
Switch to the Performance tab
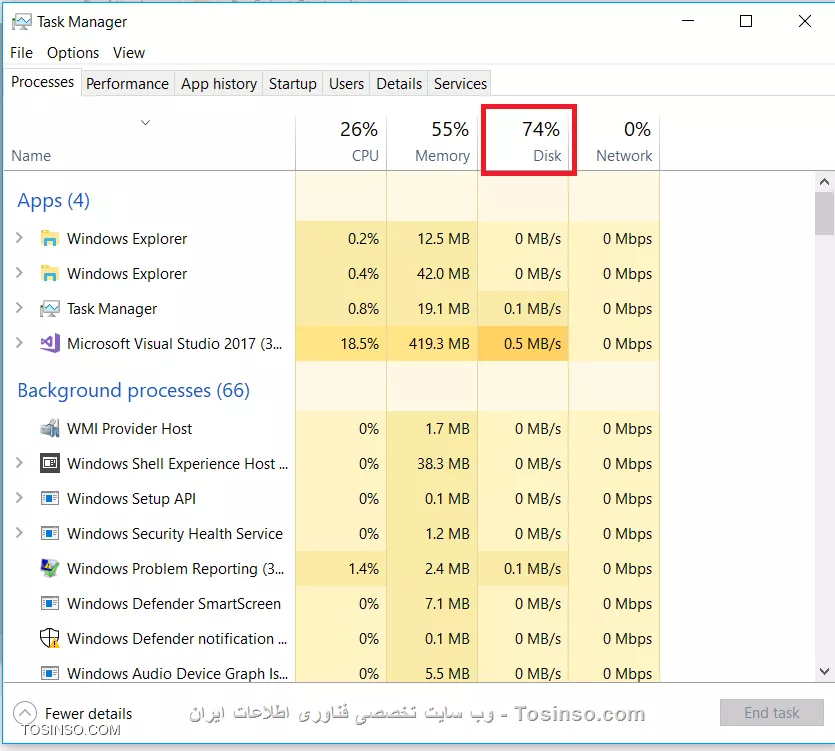(127, 84)
